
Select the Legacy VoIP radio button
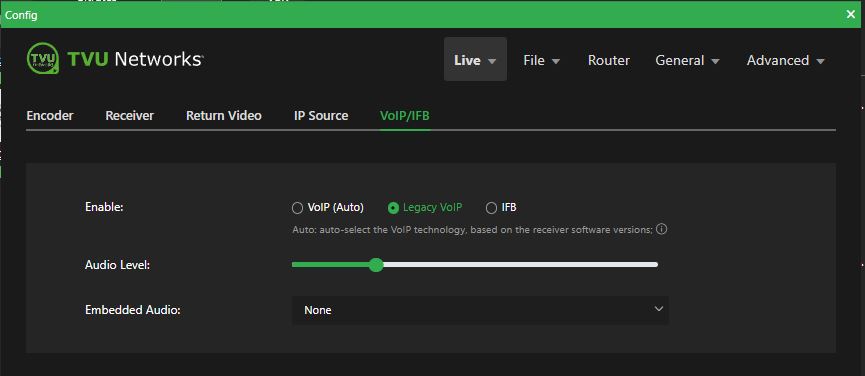[x=393, y=208]
